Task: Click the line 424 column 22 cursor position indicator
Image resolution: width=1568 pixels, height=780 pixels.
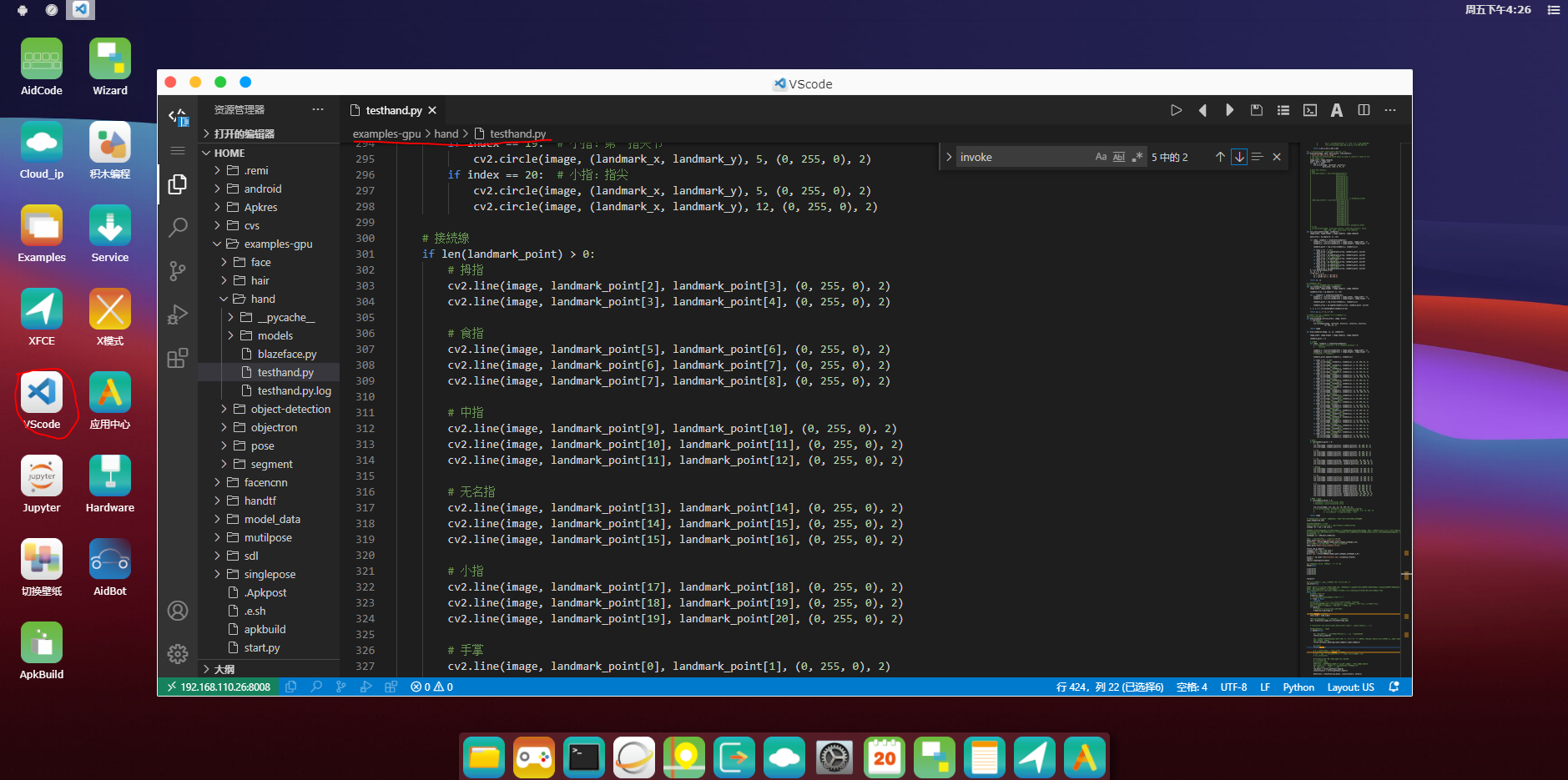Action: coord(1110,687)
